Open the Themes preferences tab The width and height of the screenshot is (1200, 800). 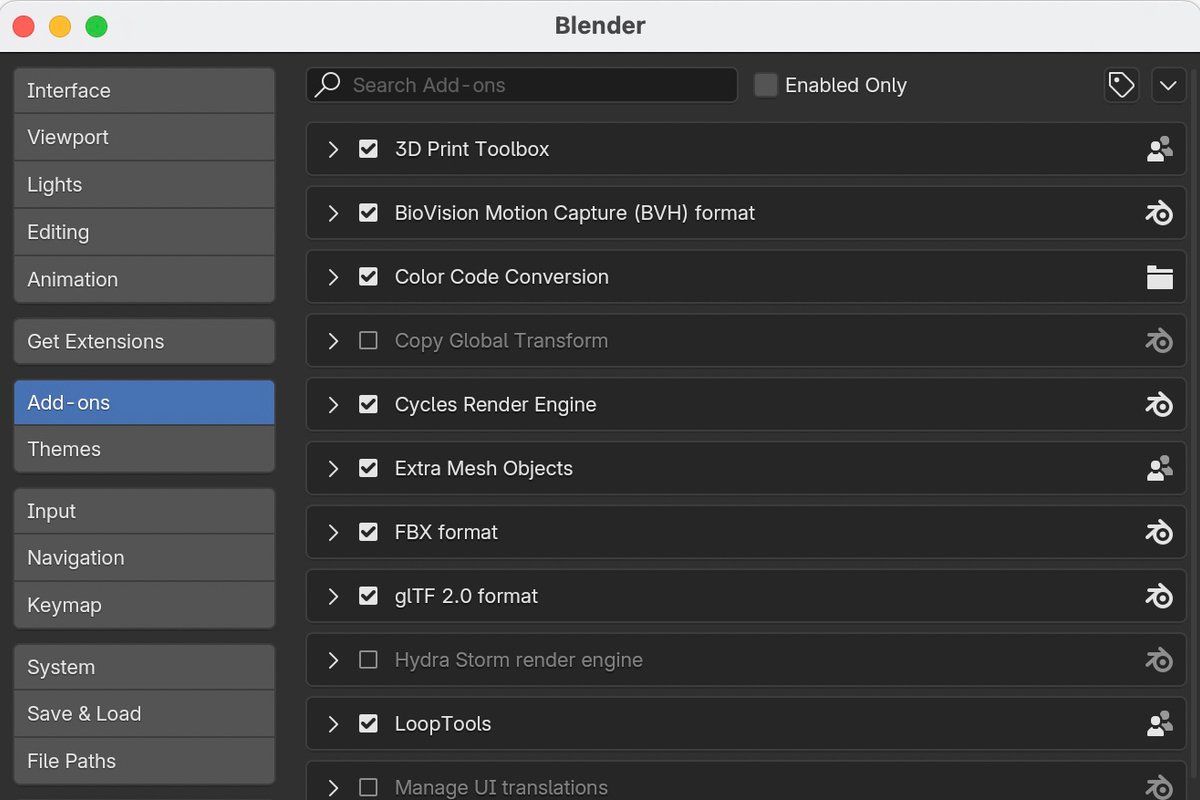pos(144,450)
